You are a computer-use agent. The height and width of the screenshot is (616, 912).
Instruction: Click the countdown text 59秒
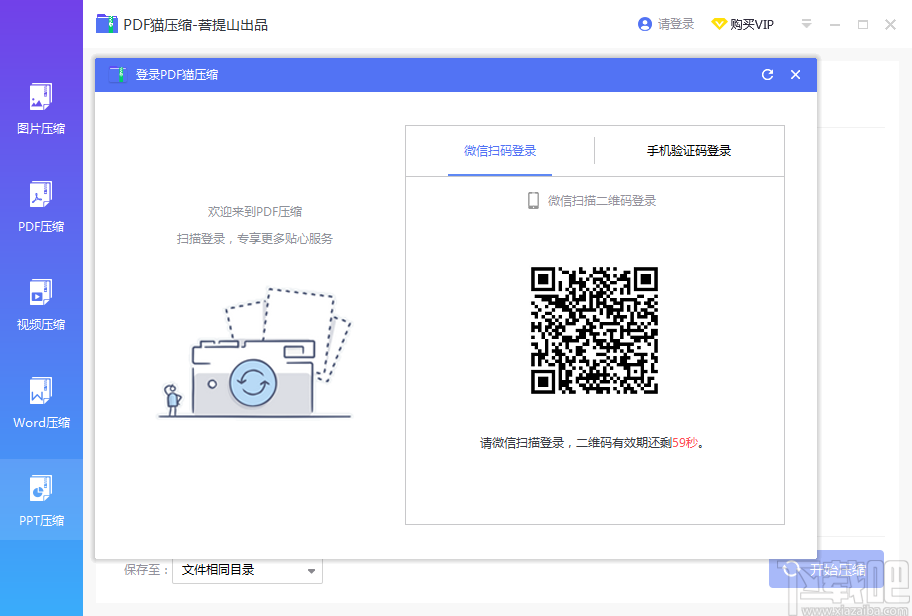(685, 443)
